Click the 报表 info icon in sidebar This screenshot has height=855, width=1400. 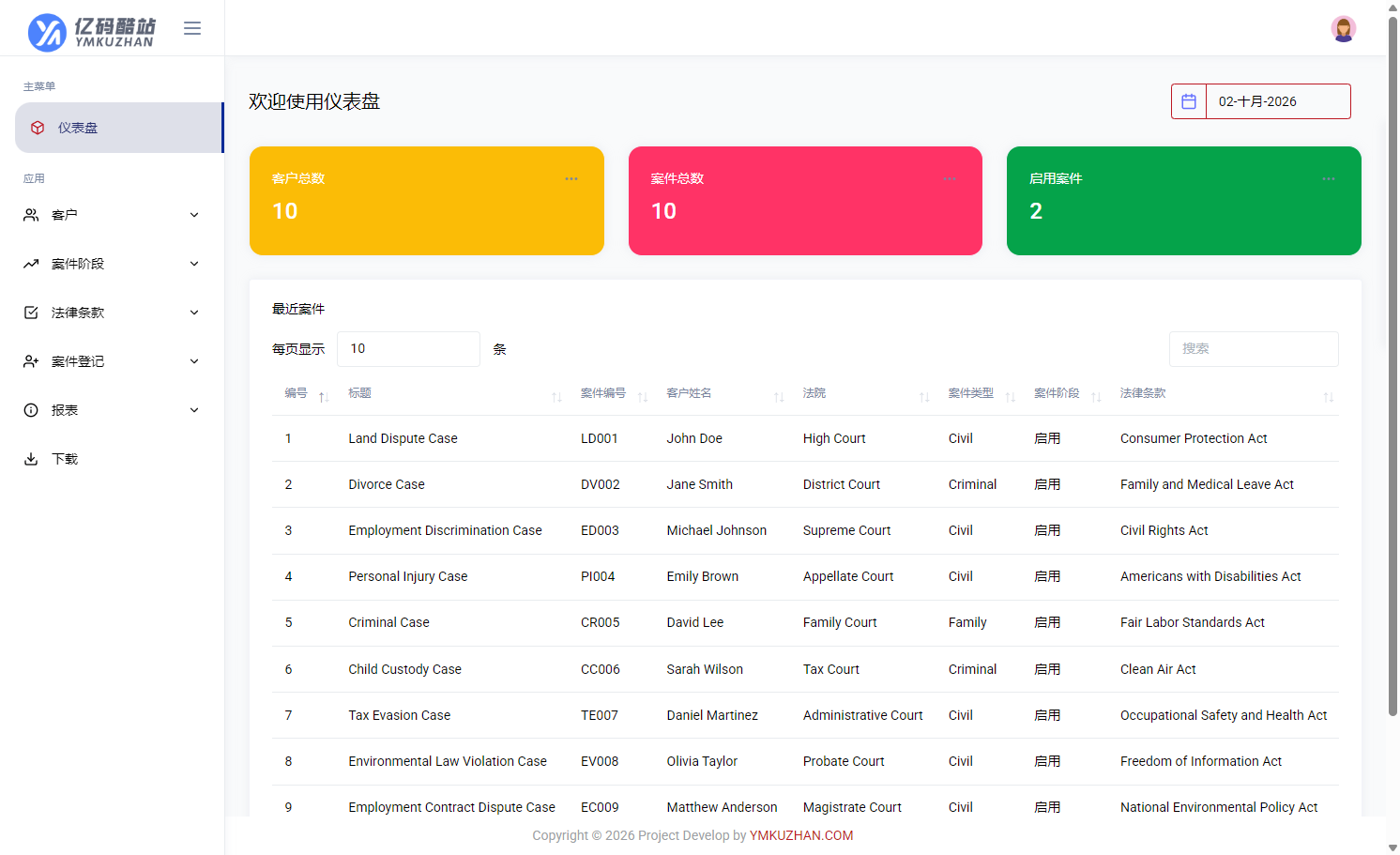[x=31, y=410]
